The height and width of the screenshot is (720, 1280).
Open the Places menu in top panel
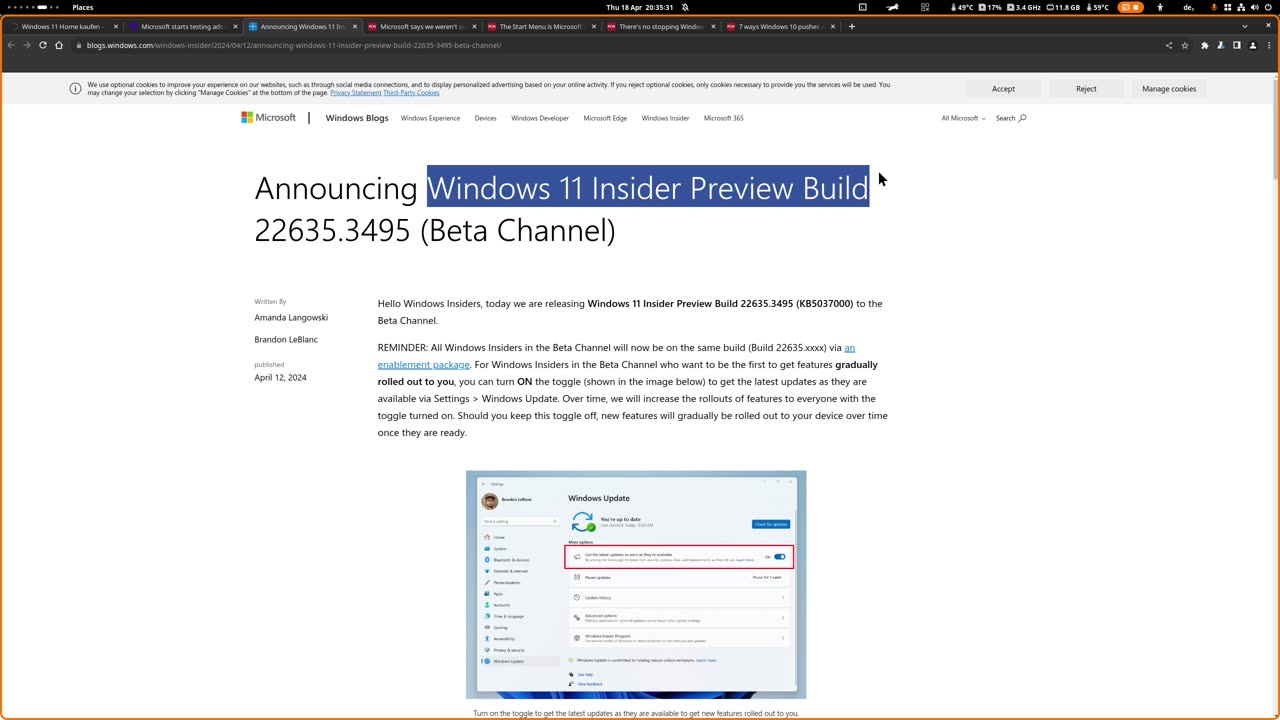[x=83, y=7]
